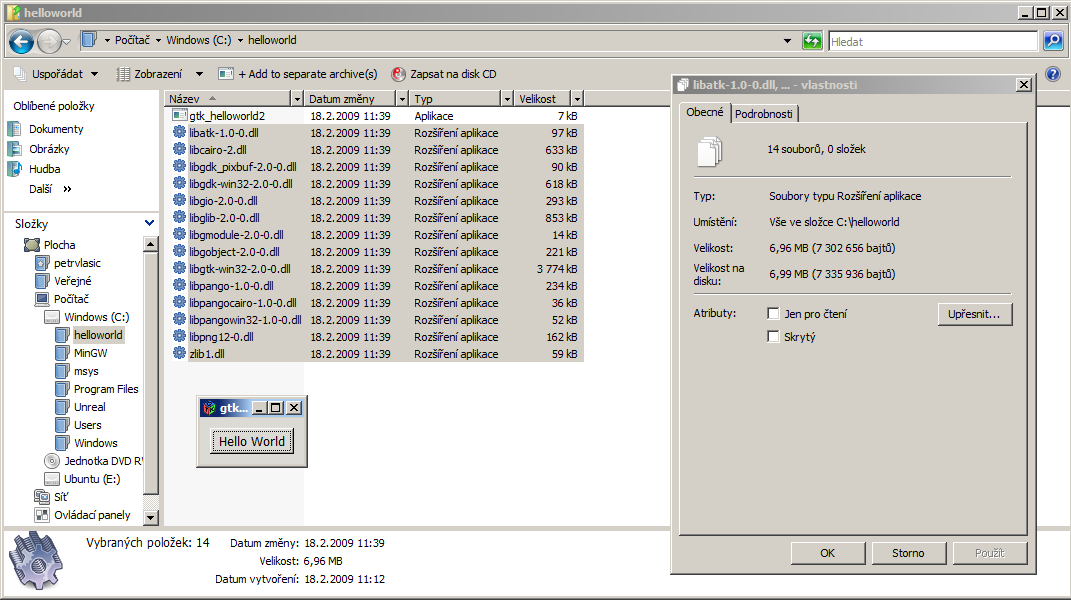1071x600 pixels.
Task: Open Help with the blue question mark icon
Action: point(1053,74)
